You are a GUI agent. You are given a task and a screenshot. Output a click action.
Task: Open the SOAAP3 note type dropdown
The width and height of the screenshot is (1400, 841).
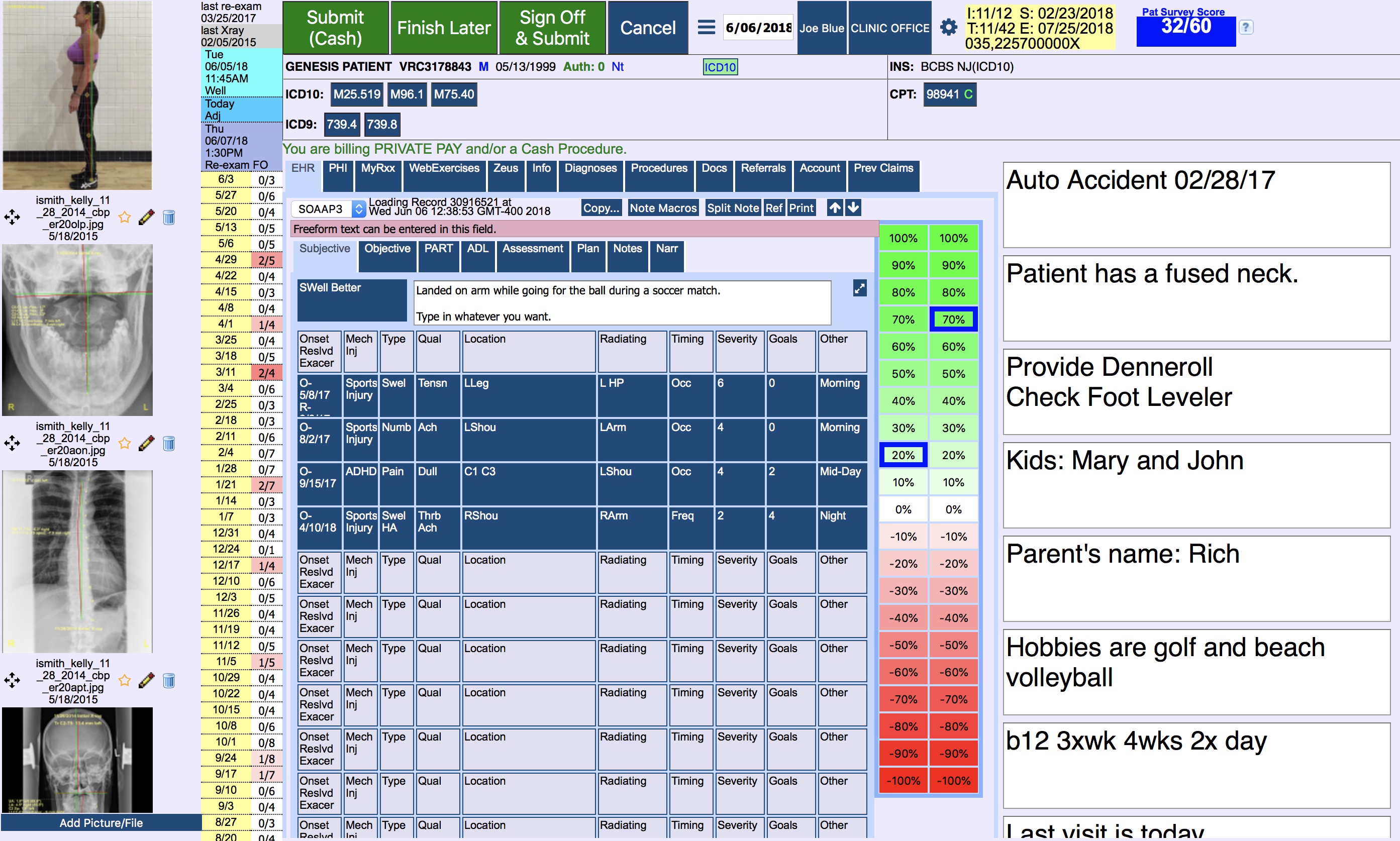click(328, 208)
